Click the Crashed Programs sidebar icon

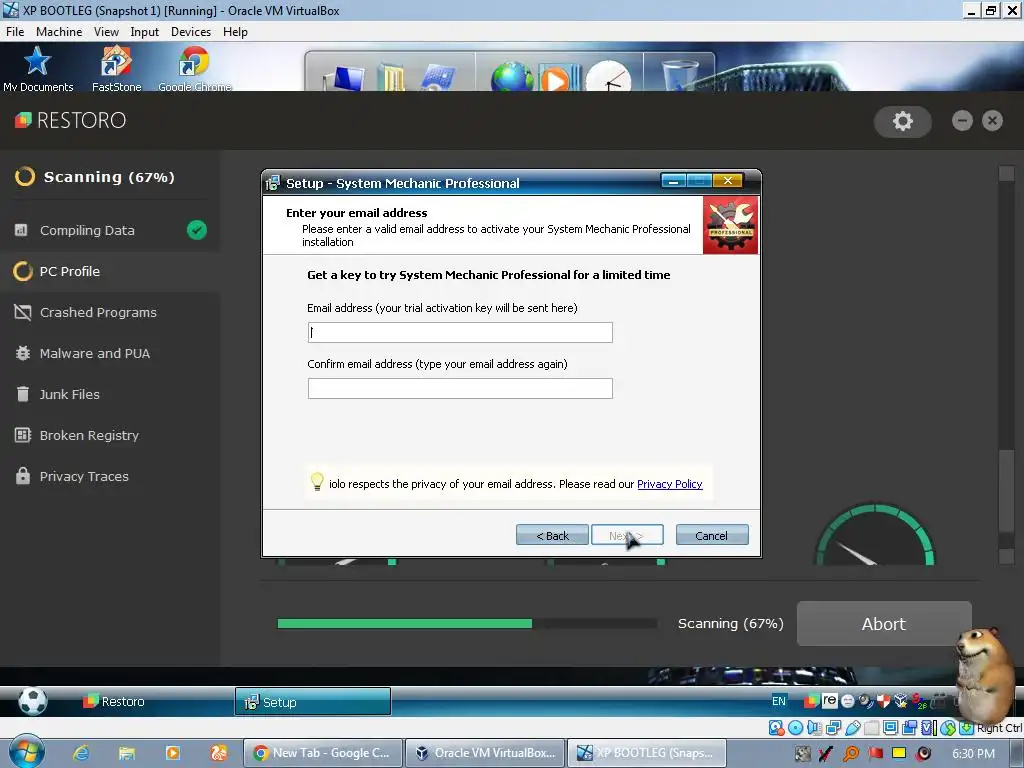pyautogui.click(x=23, y=312)
